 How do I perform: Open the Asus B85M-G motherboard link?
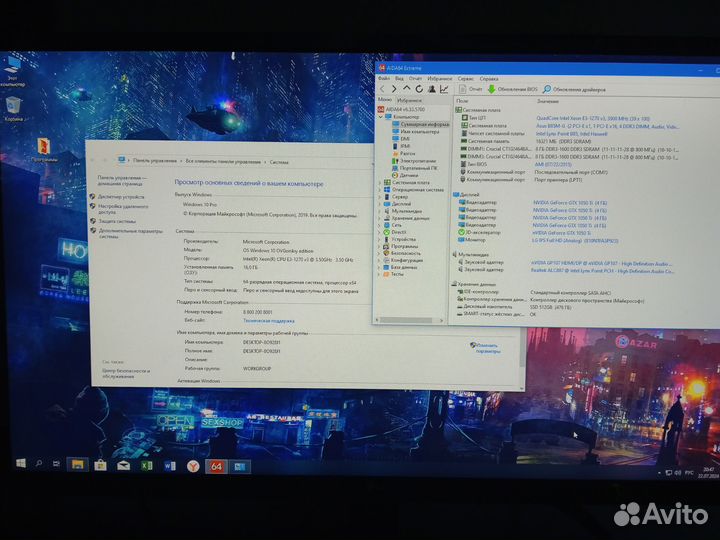[607, 126]
